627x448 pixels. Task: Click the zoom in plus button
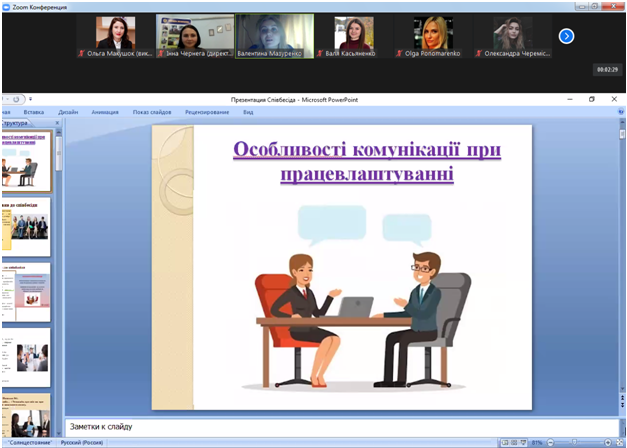608,442
